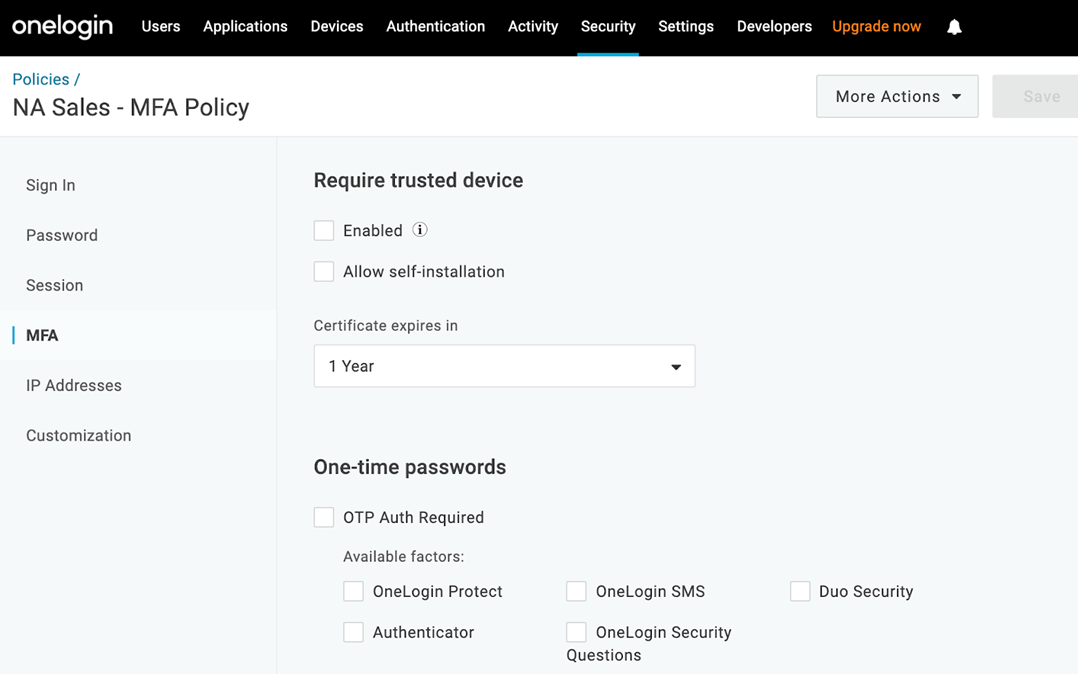Click the NA Sales - MFA Policy title
The height and width of the screenshot is (674, 1078).
click(131, 108)
